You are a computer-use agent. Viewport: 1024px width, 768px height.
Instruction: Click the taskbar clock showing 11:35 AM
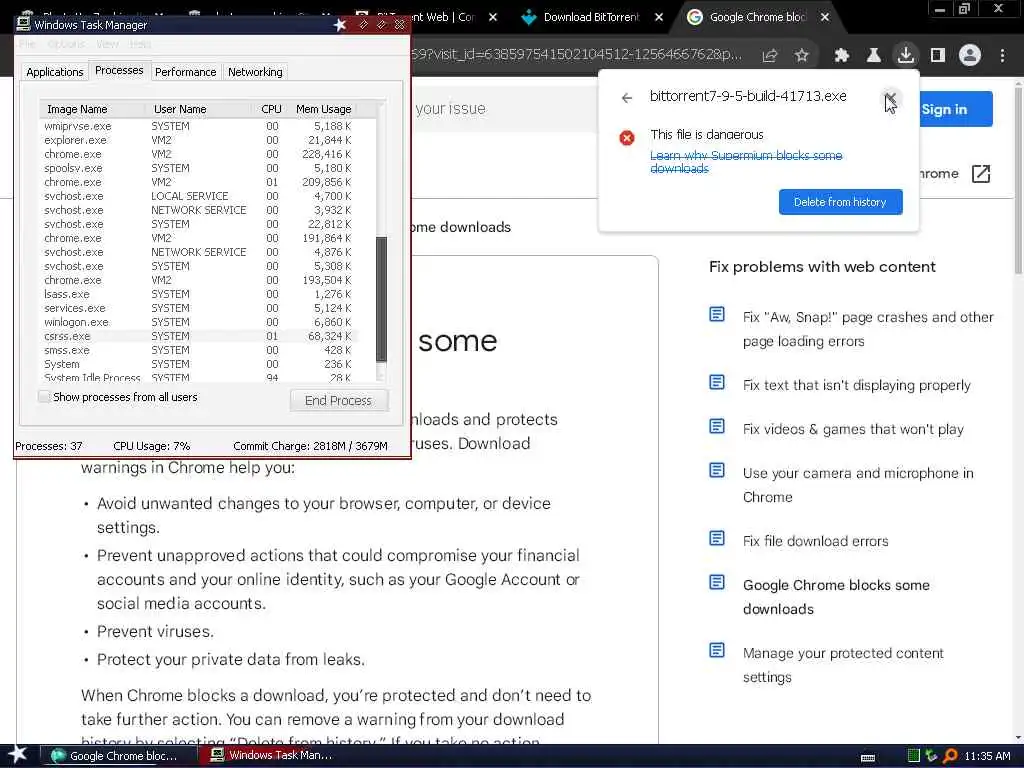987,756
